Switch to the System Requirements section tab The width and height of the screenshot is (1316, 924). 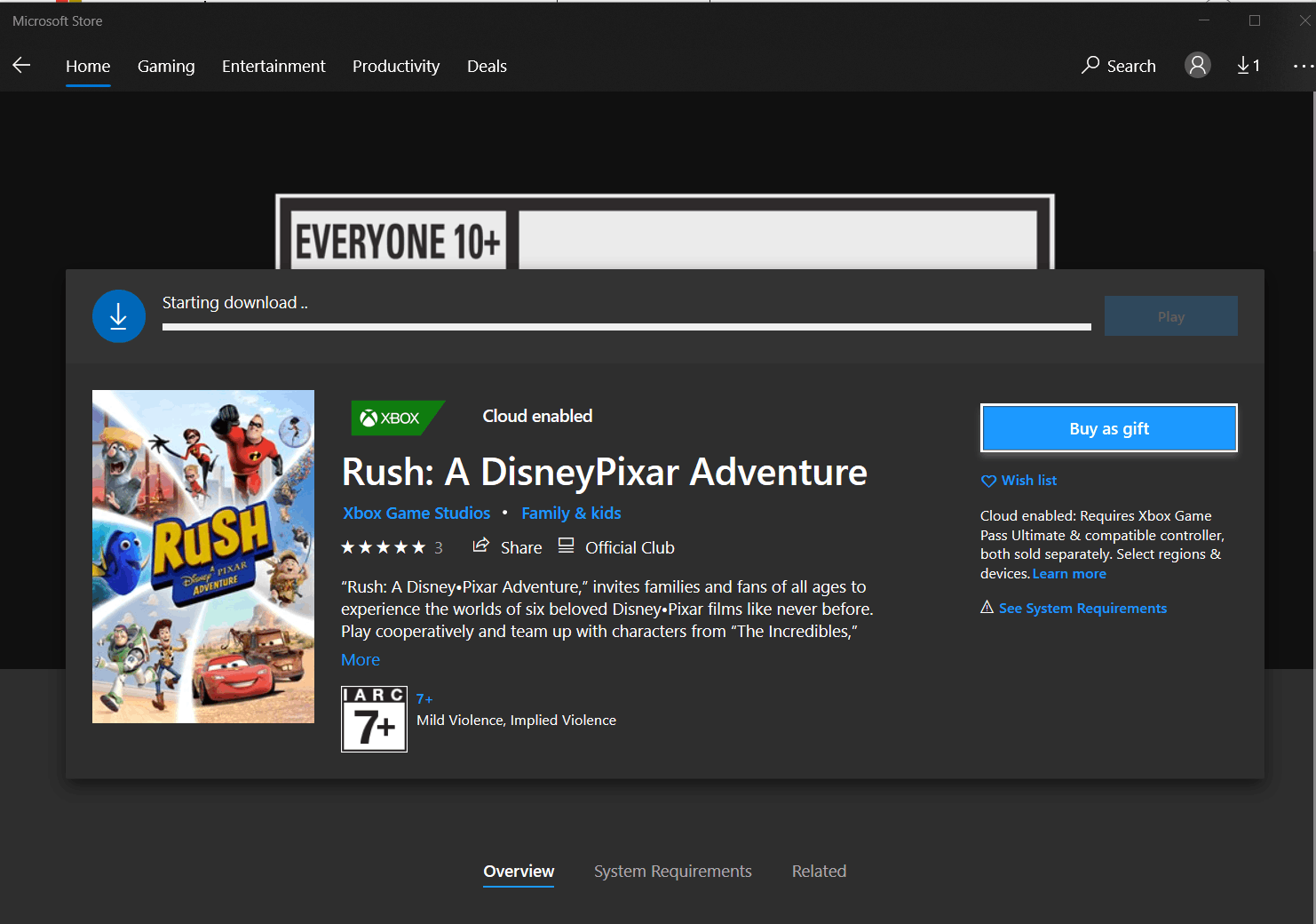point(673,872)
